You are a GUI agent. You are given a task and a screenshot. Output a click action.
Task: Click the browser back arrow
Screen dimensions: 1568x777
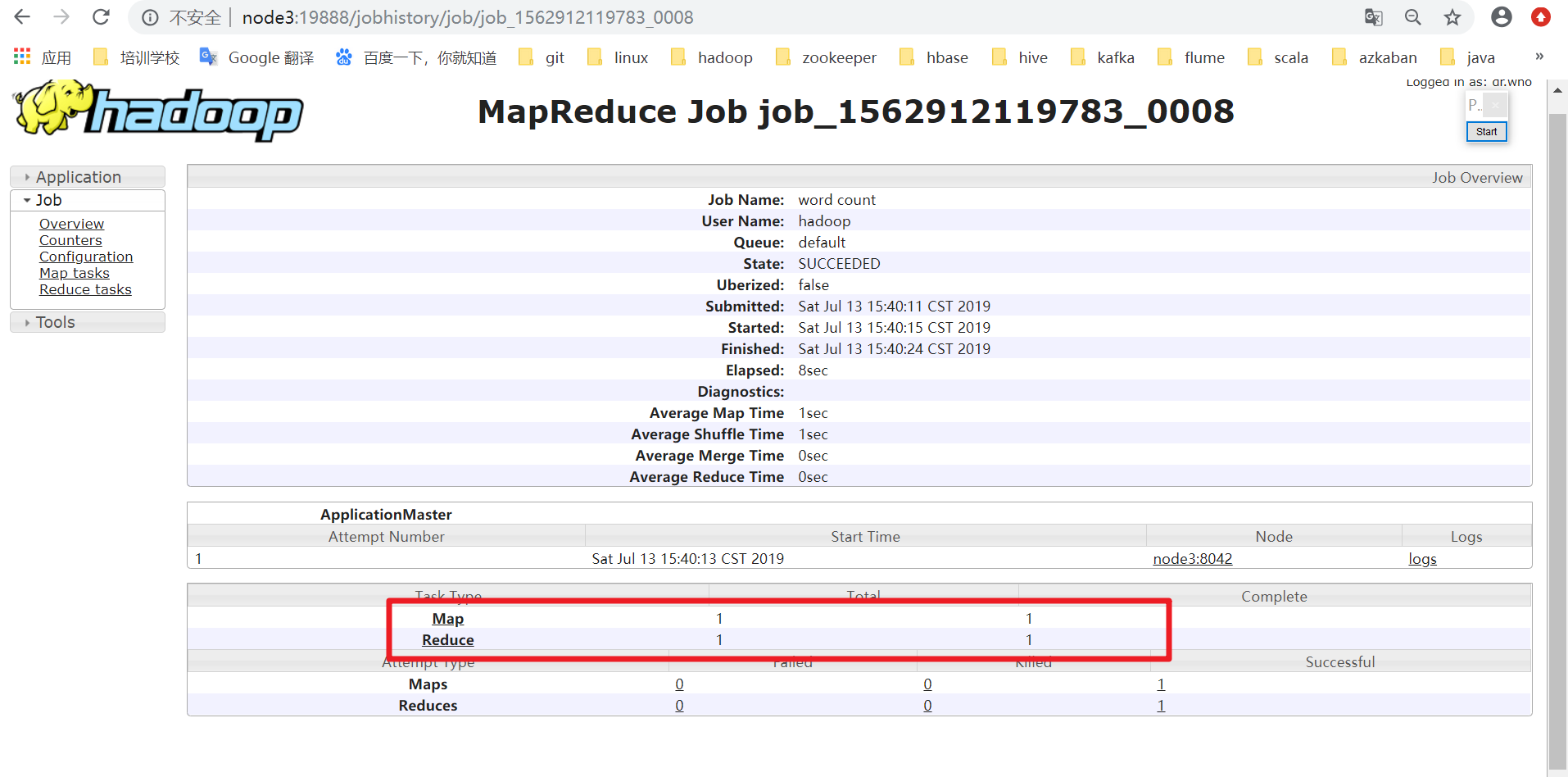click(x=22, y=17)
